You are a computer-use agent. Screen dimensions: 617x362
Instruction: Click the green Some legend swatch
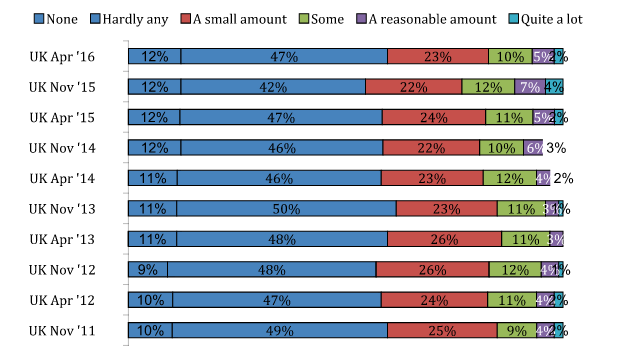pos(304,19)
